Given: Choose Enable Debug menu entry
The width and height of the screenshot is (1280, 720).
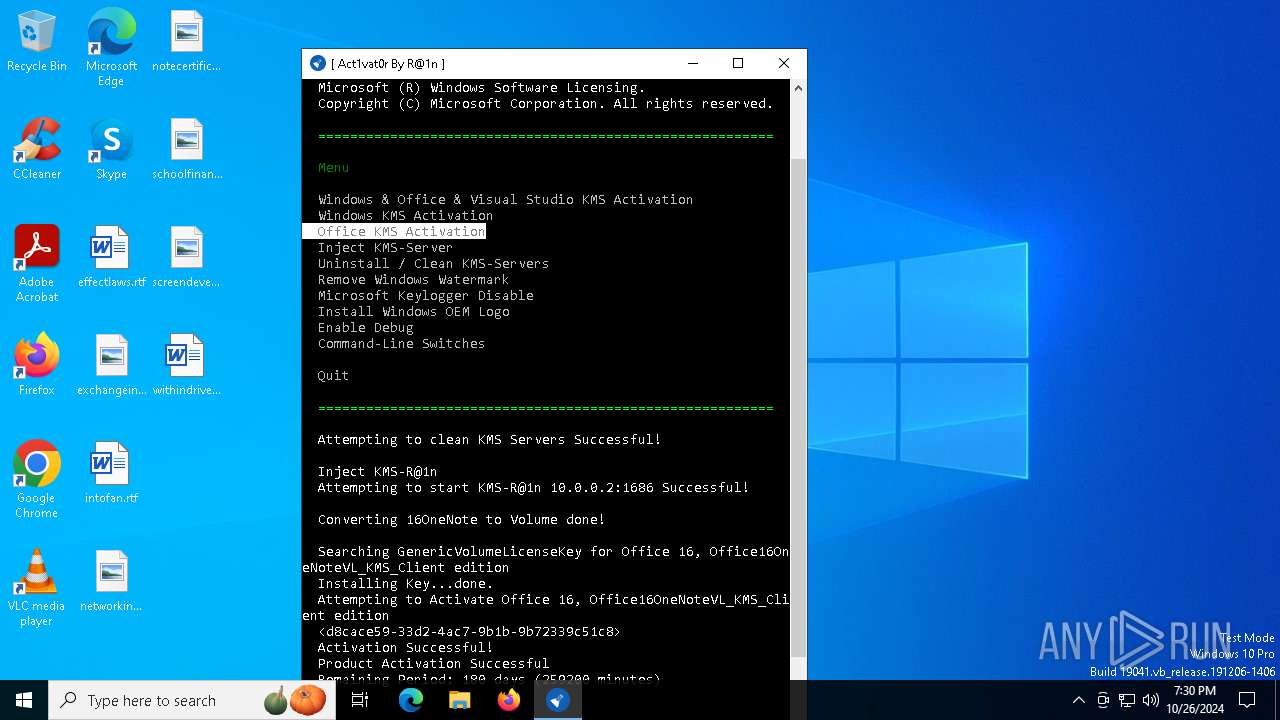Looking at the screenshot, I should [365, 327].
